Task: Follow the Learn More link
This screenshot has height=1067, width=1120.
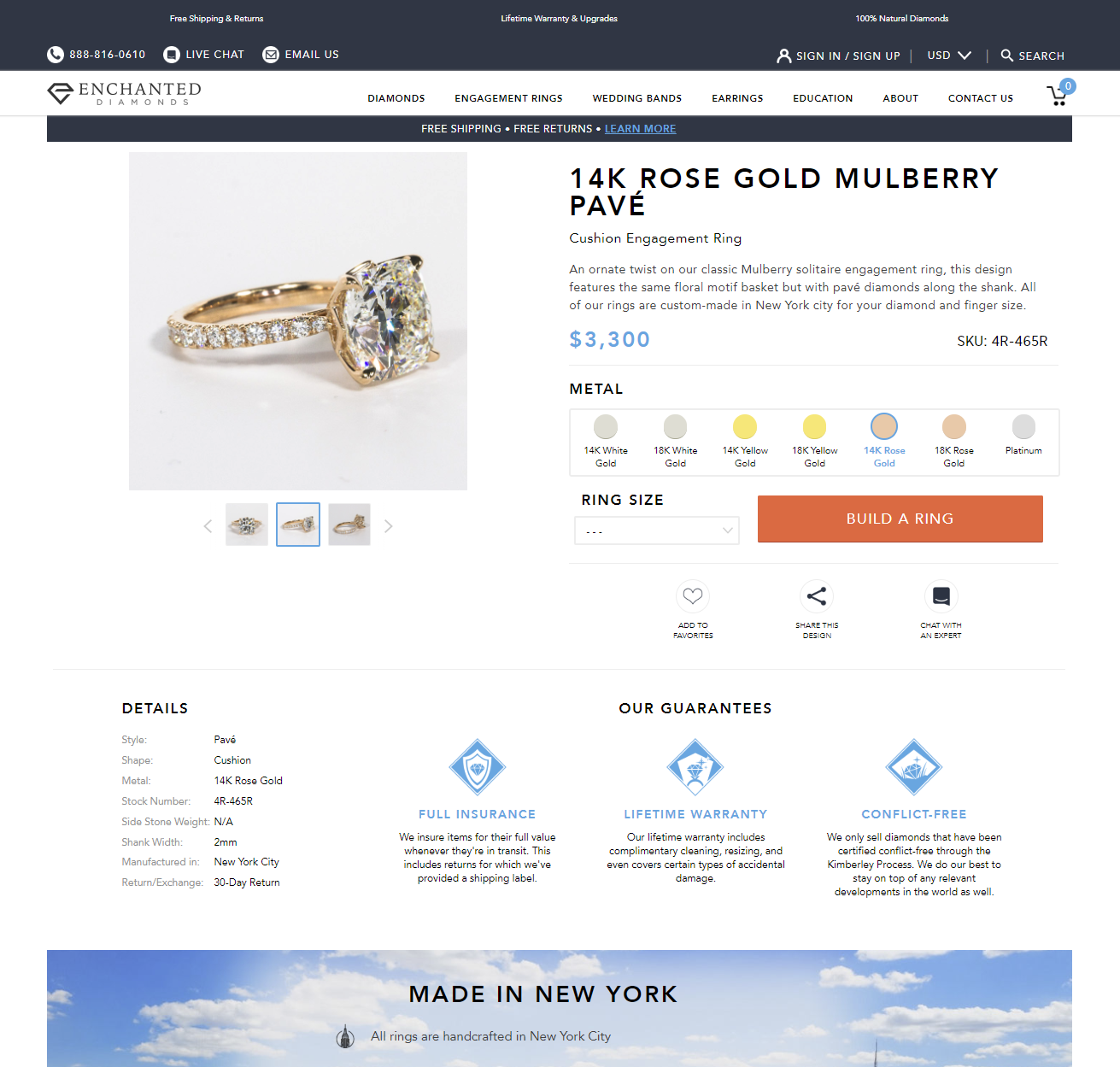Action: pos(640,129)
